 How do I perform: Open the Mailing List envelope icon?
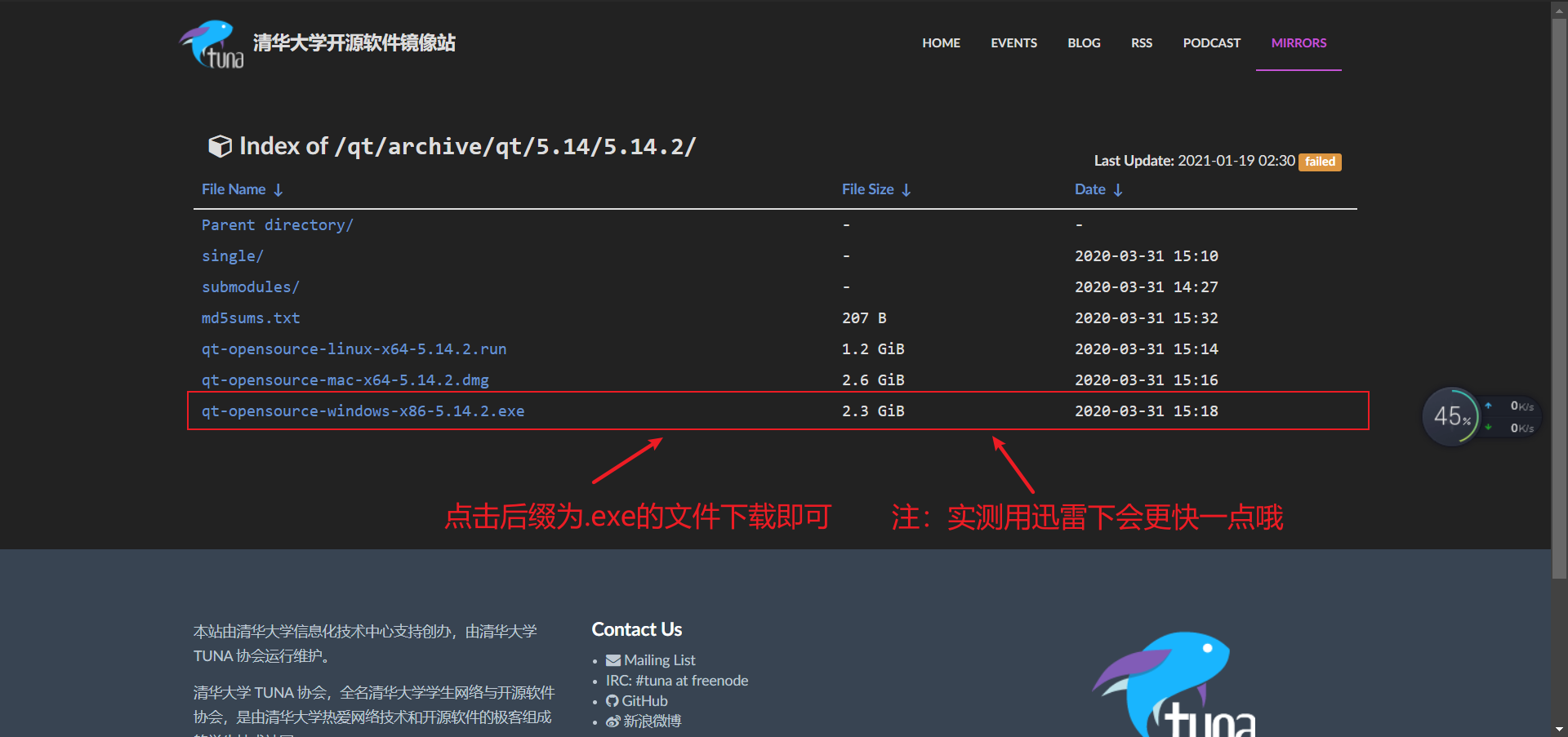coord(612,659)
